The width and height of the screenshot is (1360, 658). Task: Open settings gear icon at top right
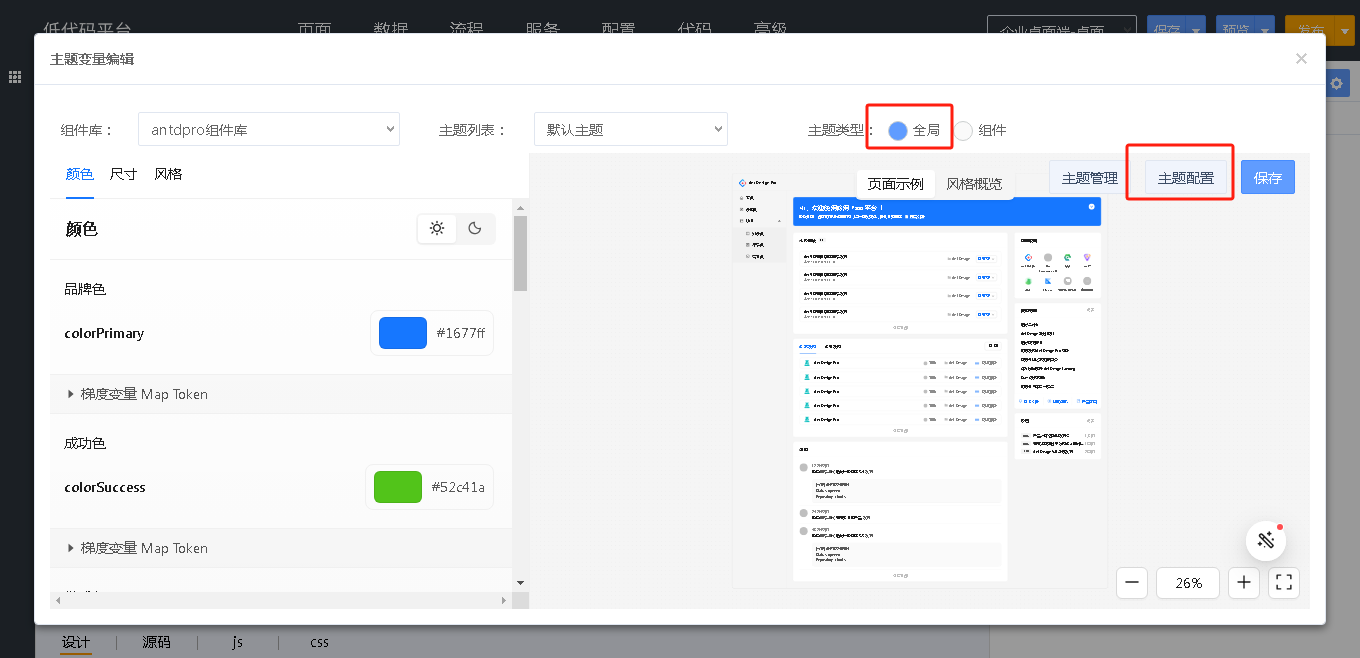(1337, 84)
